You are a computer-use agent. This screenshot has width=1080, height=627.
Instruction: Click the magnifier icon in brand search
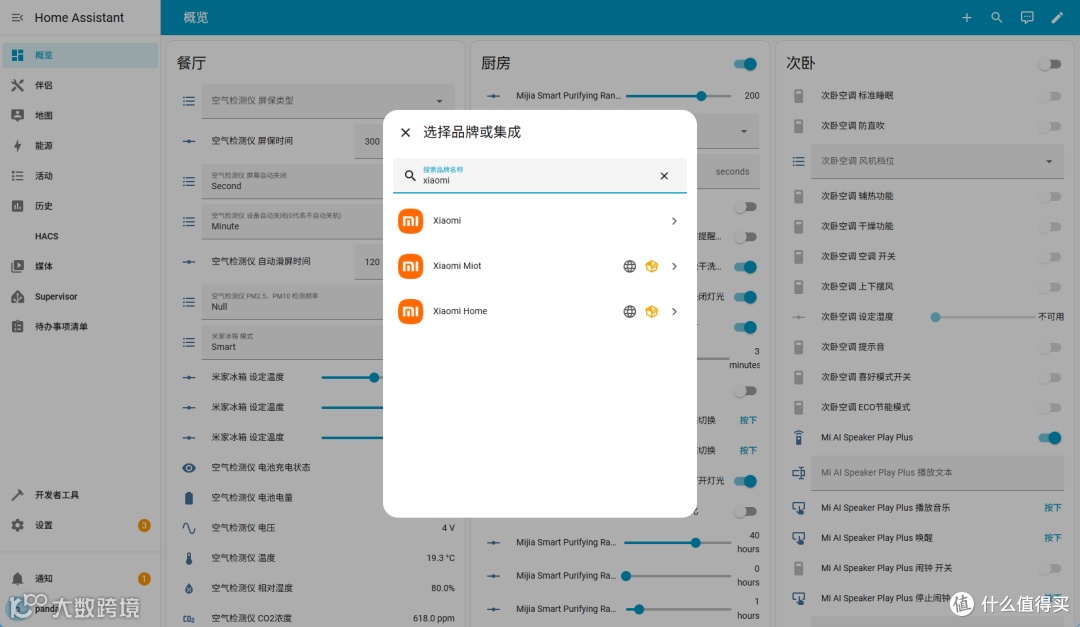[x=410, y=176]
